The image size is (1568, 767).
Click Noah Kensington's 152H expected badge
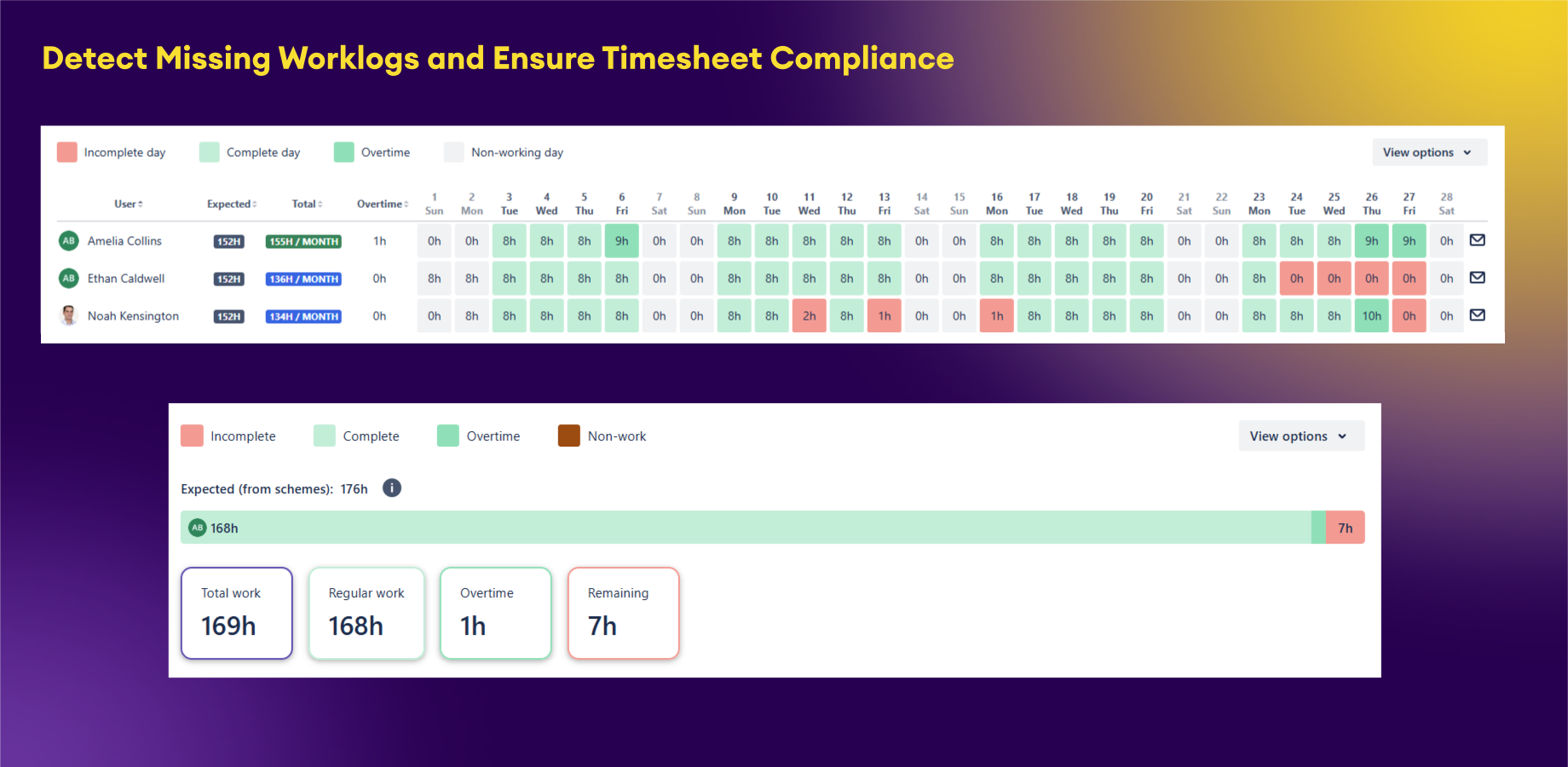(228, 315)
